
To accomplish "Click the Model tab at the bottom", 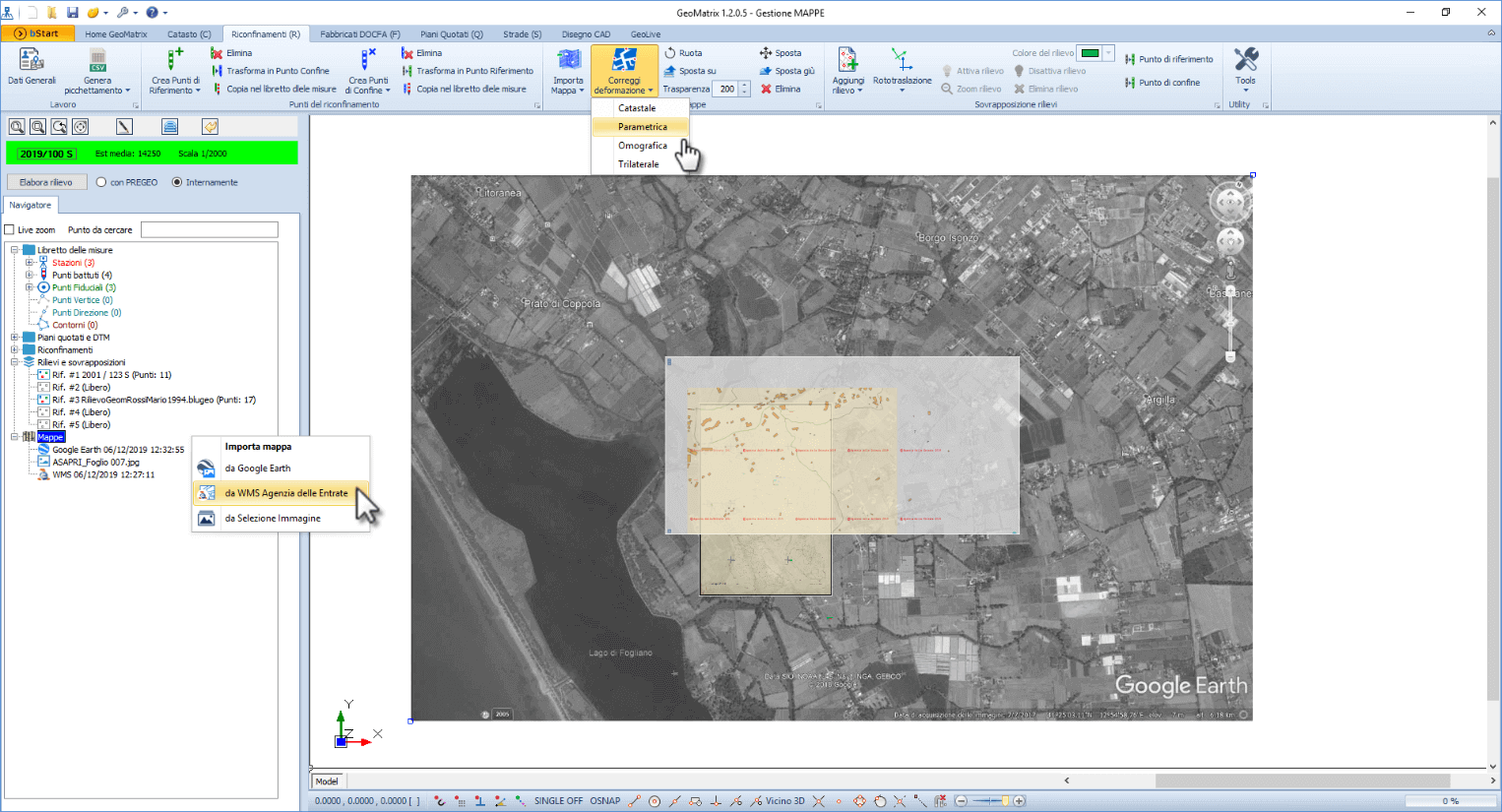I will pos(327,781).
